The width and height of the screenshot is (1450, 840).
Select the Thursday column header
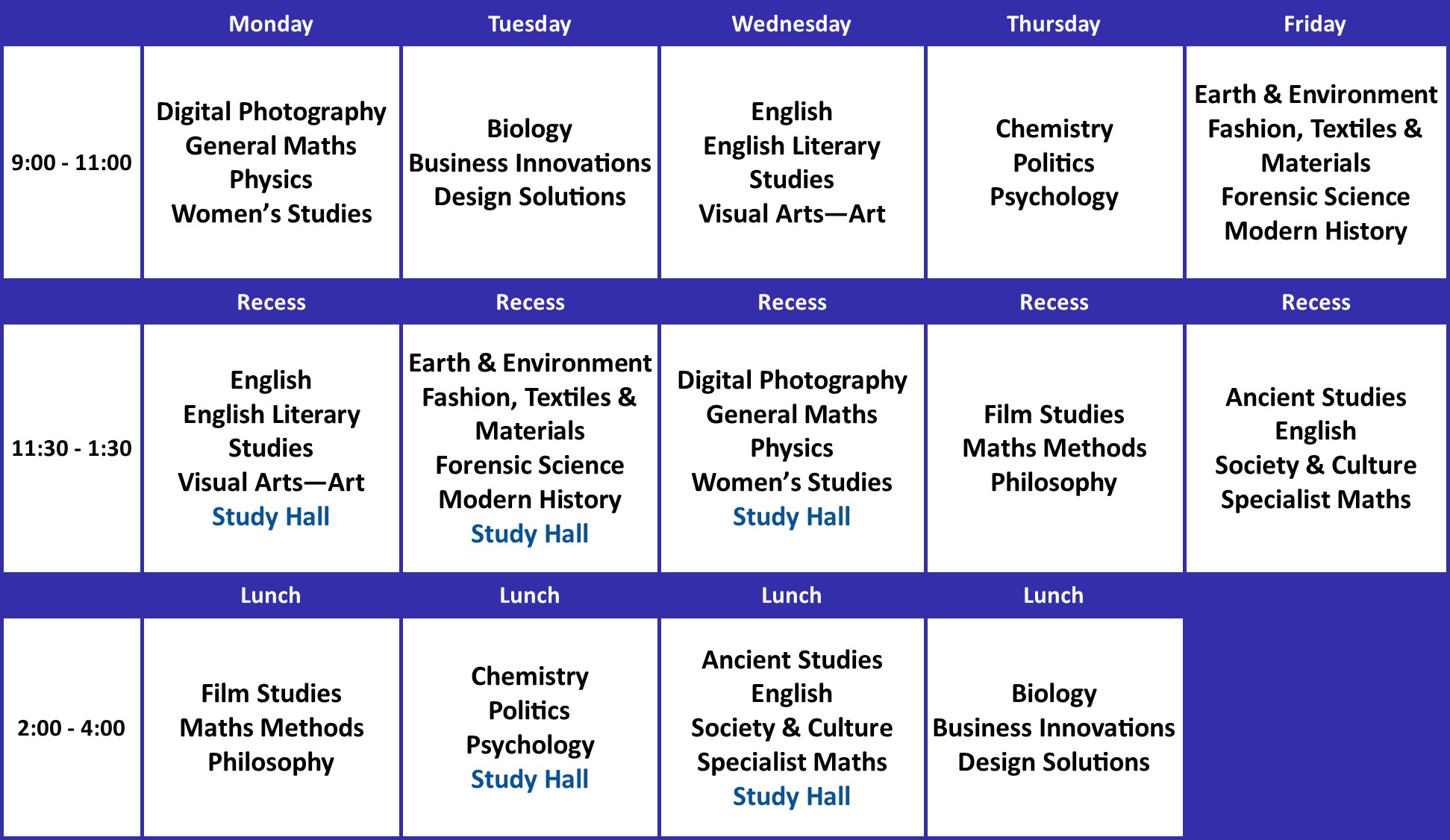pyautogui.click(x=1053, y=24)
